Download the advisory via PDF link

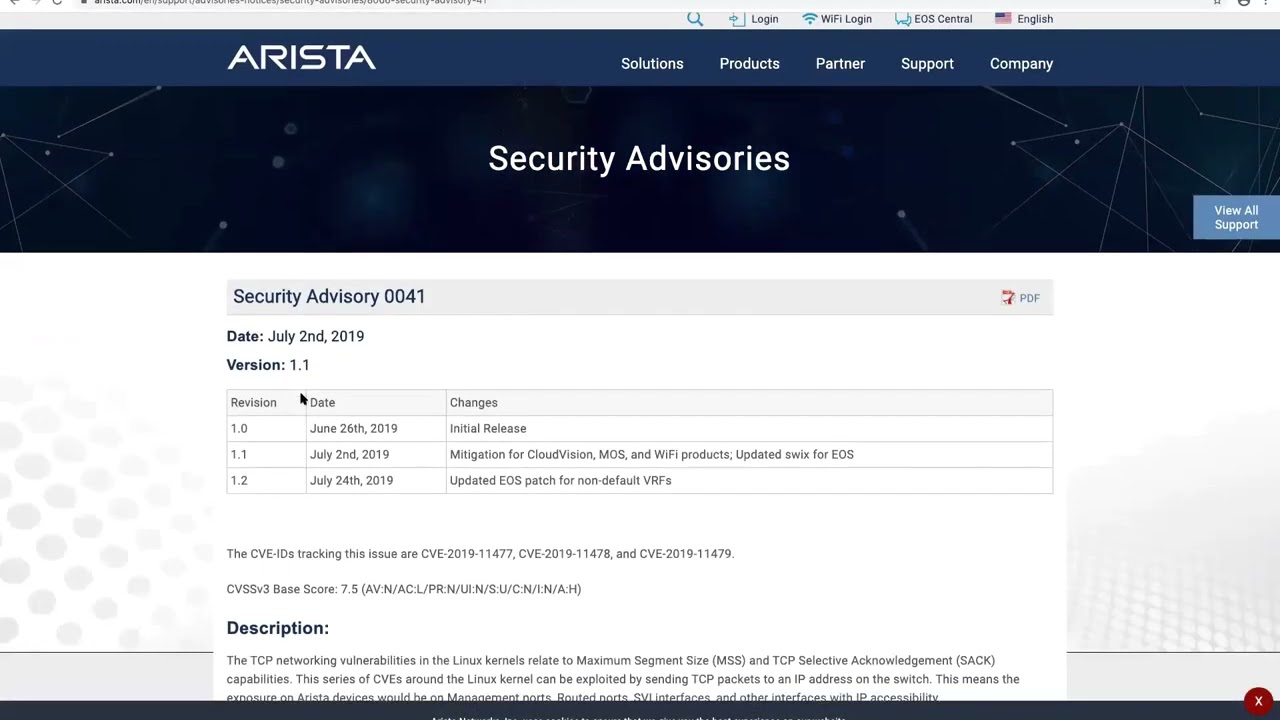pyautogui.click(x=1029, y=298)
